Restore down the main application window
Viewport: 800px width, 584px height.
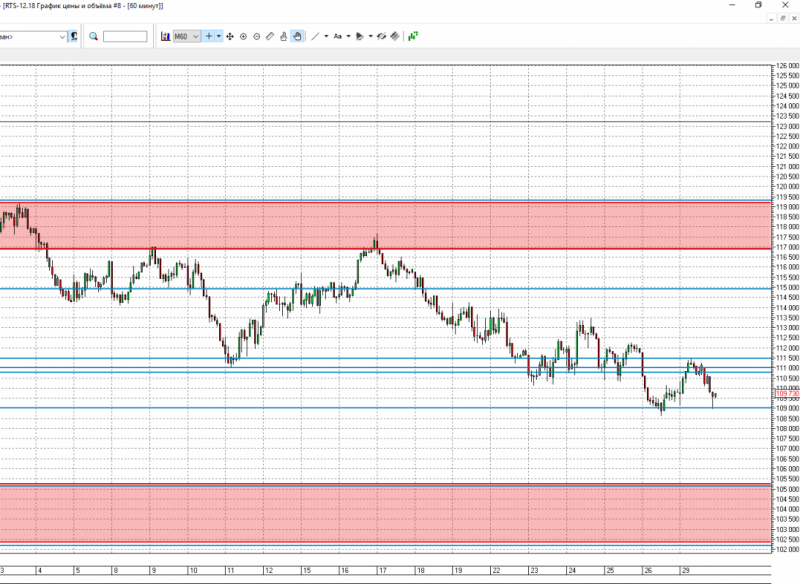point(759,5)
